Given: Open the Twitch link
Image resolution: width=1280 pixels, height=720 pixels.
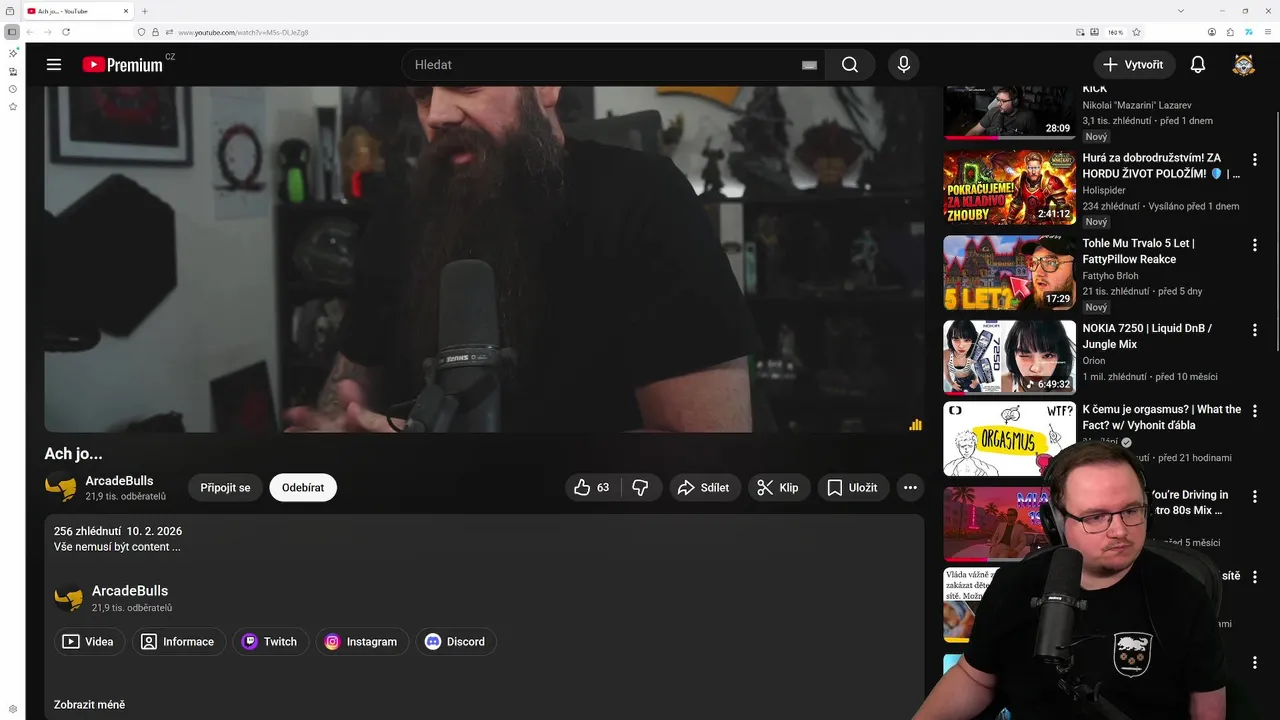Looking at the screenshot, I should tap(270, 642).
